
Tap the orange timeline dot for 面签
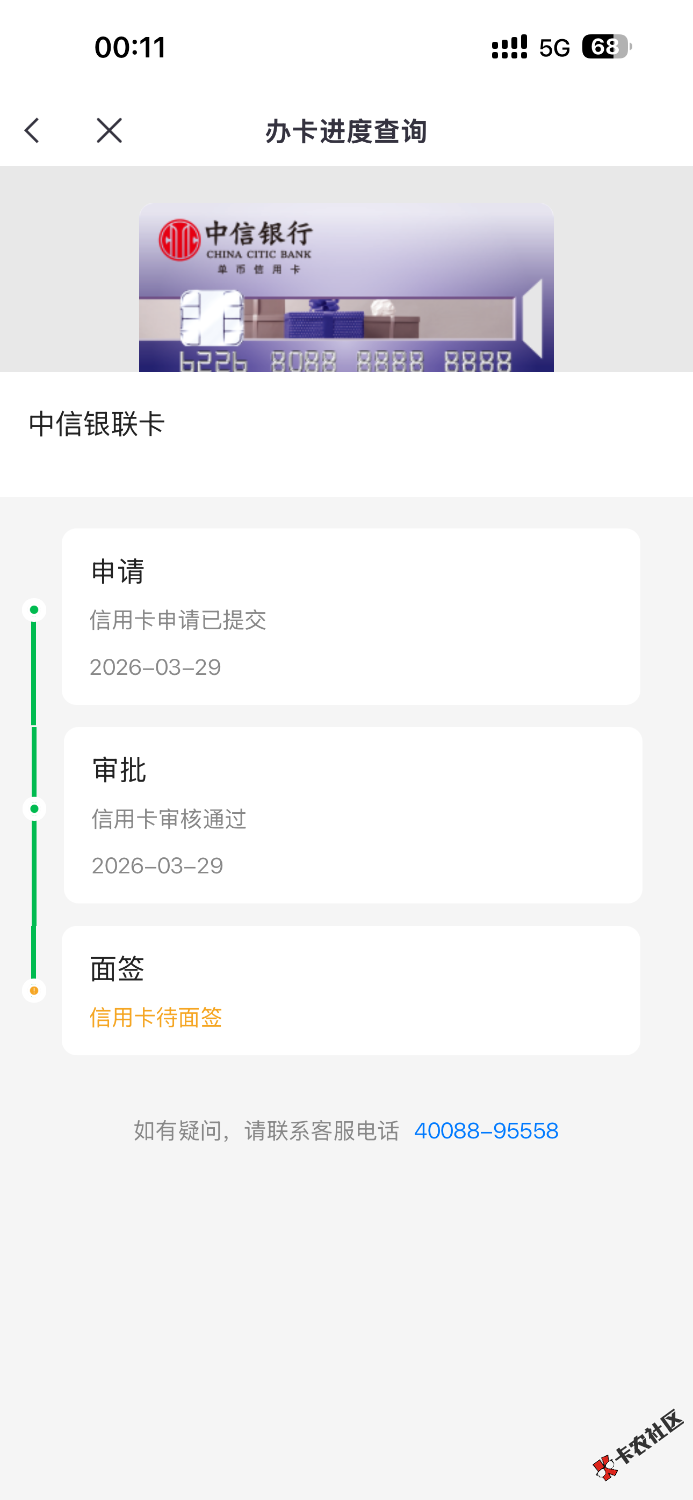pyautogui.click(x=34, y=990)
